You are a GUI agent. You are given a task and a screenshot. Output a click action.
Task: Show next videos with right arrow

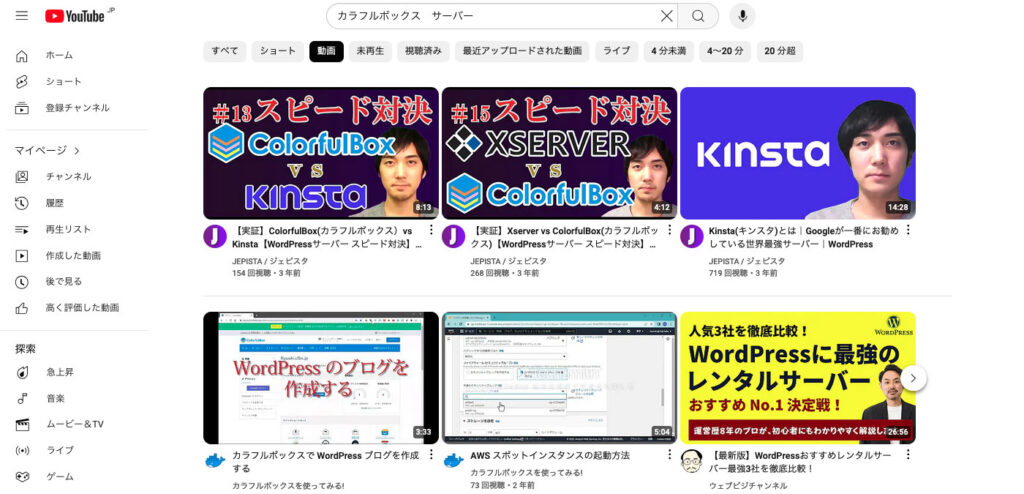[913, 378]
